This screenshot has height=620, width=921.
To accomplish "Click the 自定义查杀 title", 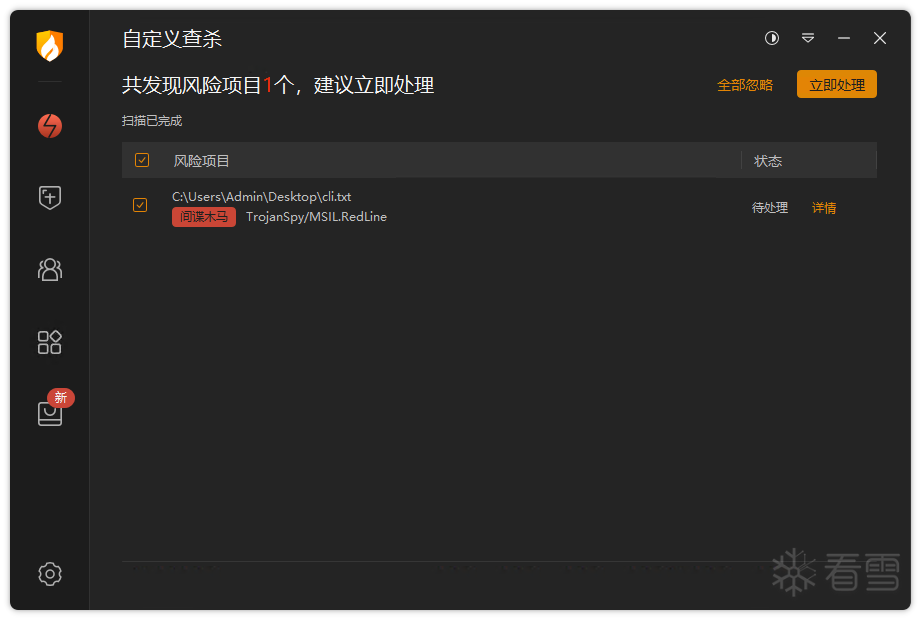I will click(x=172, y=39).
